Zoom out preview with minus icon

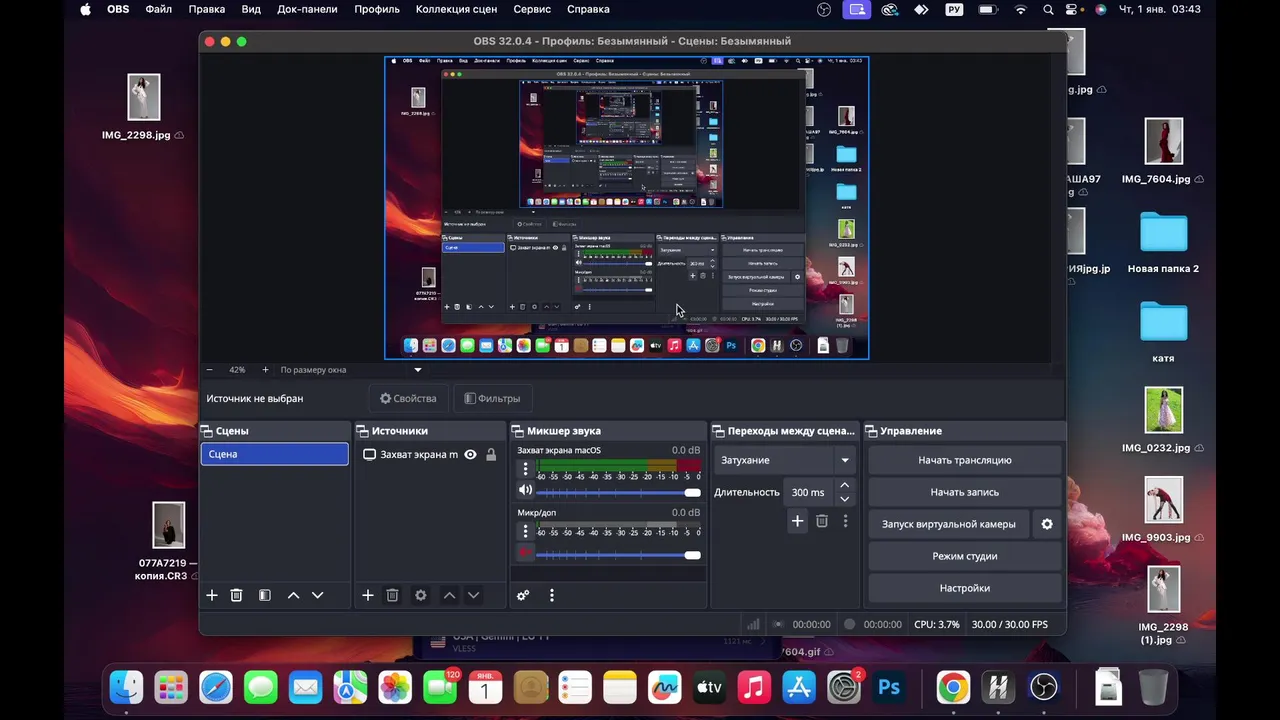209,370
